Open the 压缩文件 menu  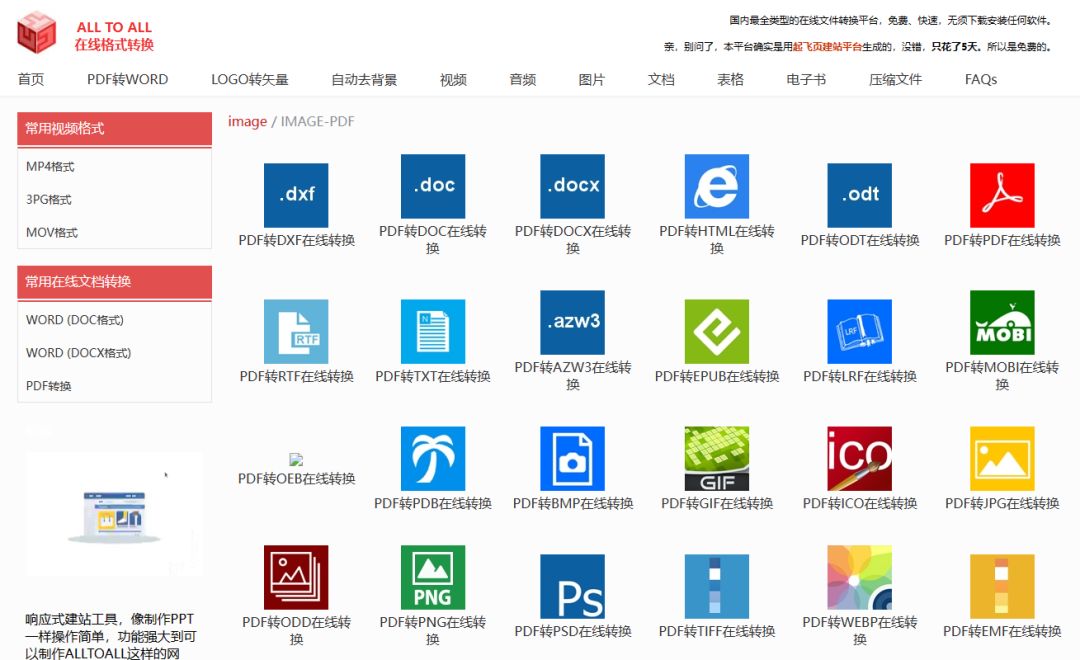895,79
